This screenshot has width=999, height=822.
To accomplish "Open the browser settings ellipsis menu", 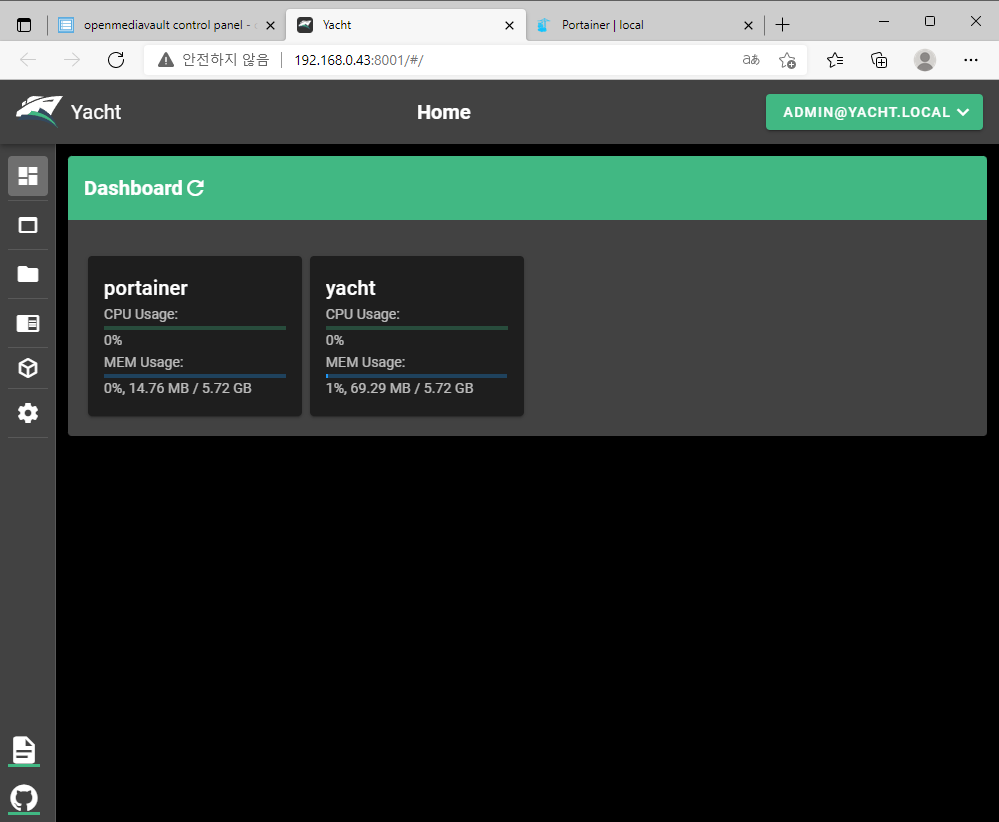I will pos(970,60).
